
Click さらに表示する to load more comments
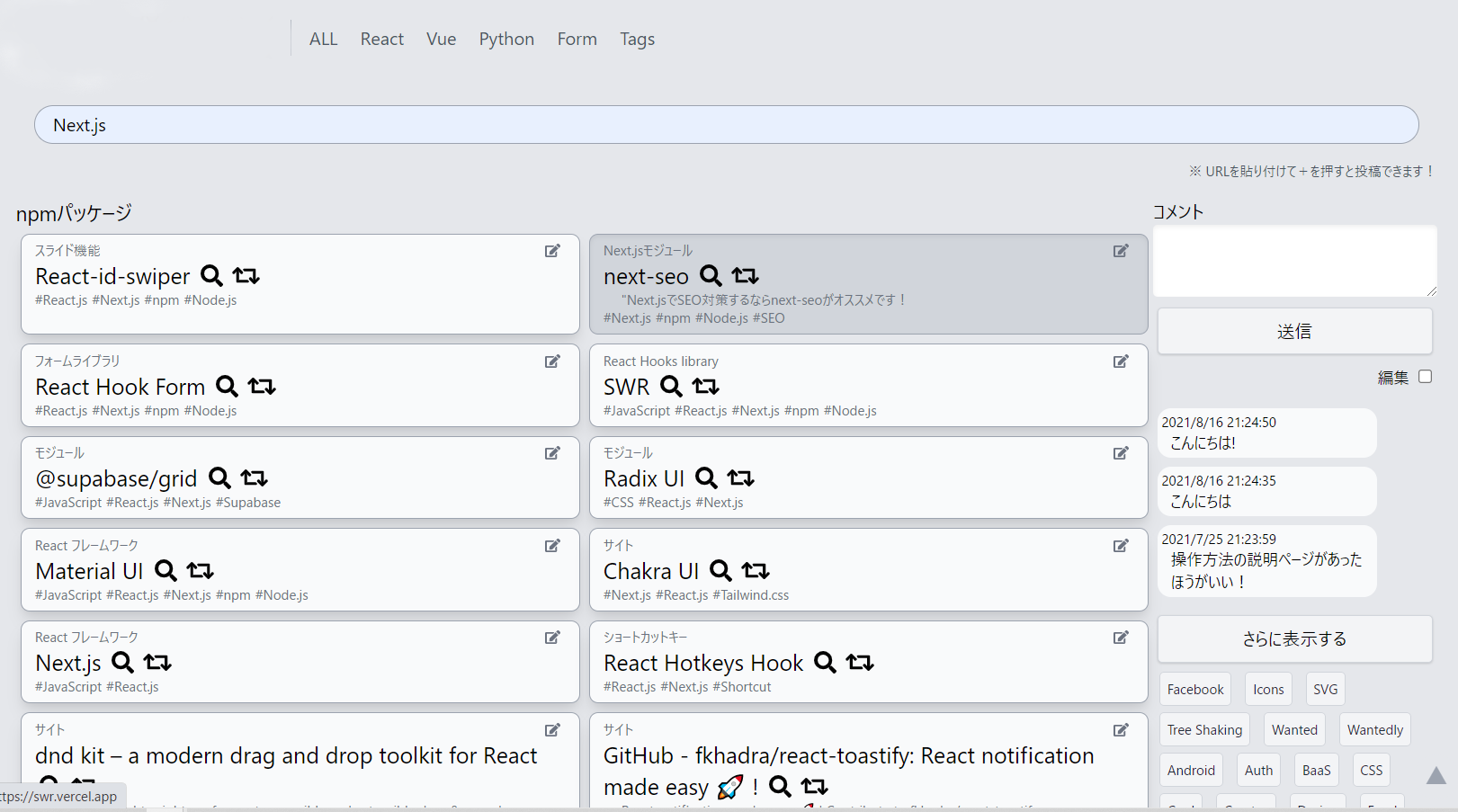(x=1295, y=638)
